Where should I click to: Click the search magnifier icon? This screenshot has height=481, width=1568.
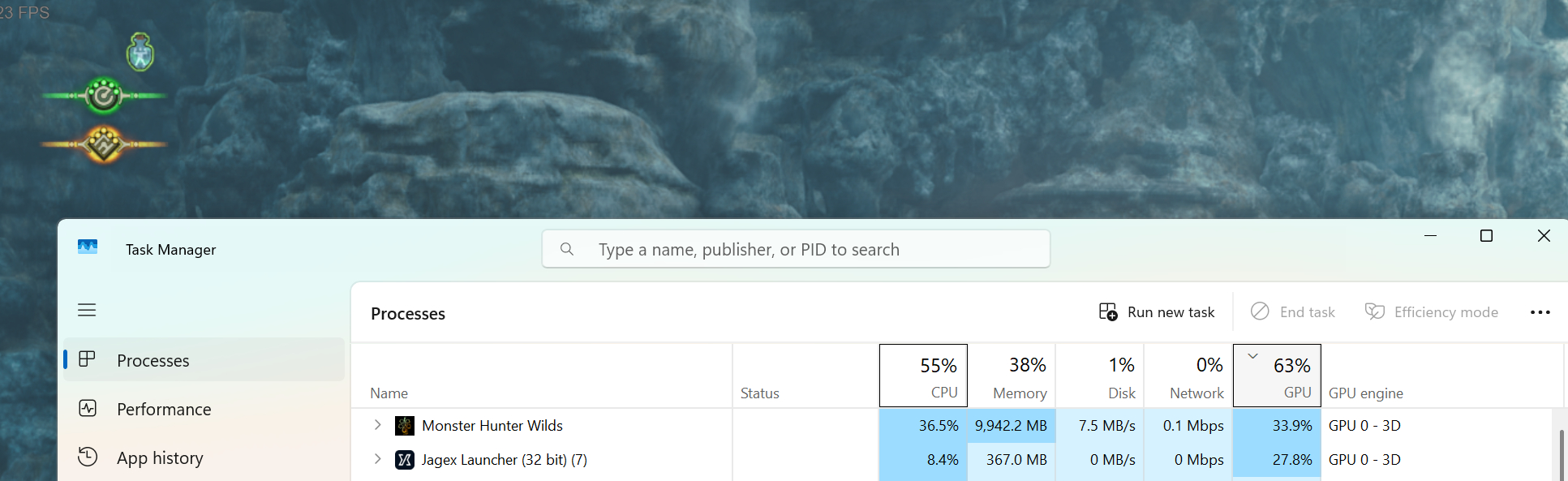point(567,249)
